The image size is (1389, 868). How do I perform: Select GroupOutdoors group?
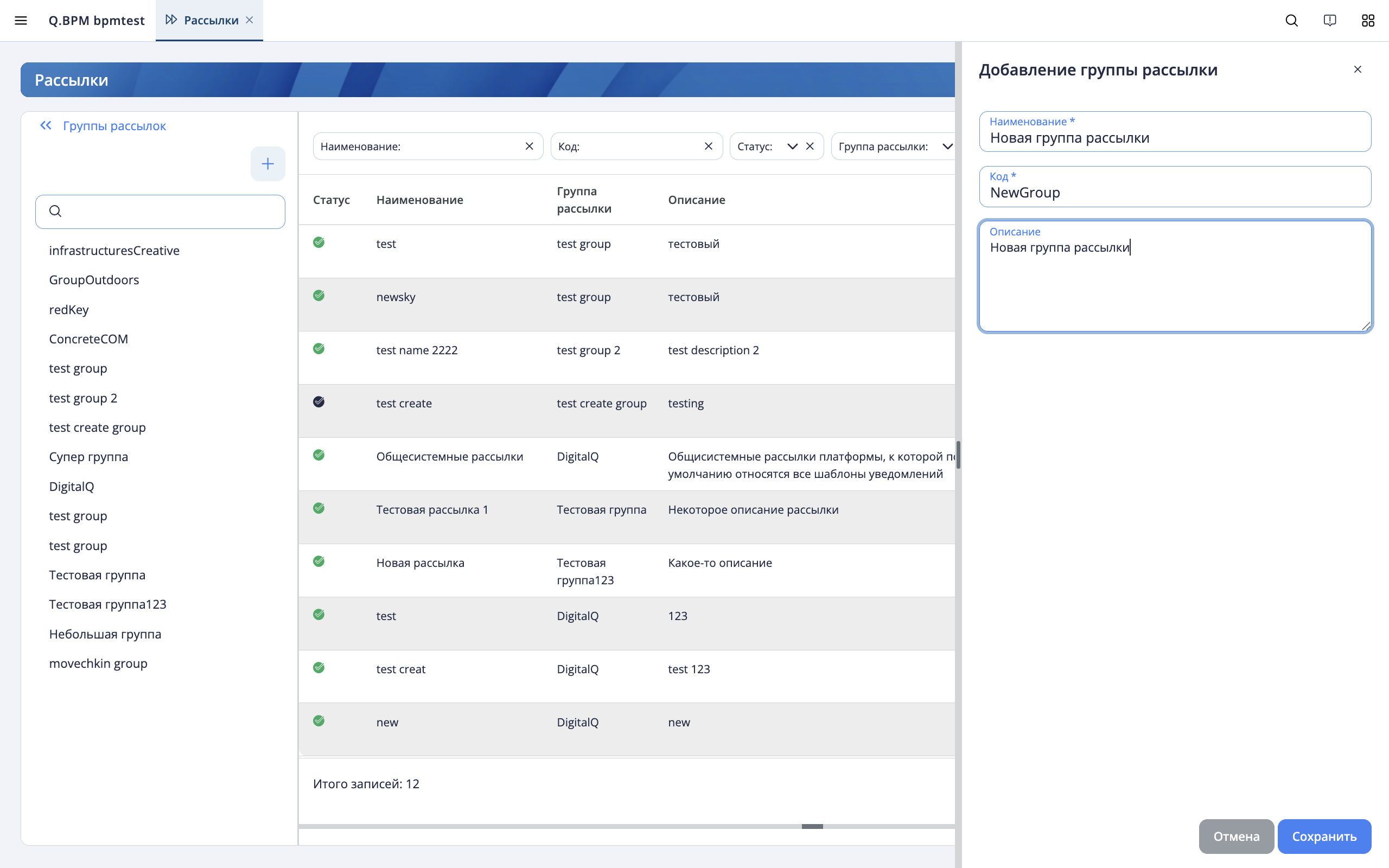coord(94,279)
